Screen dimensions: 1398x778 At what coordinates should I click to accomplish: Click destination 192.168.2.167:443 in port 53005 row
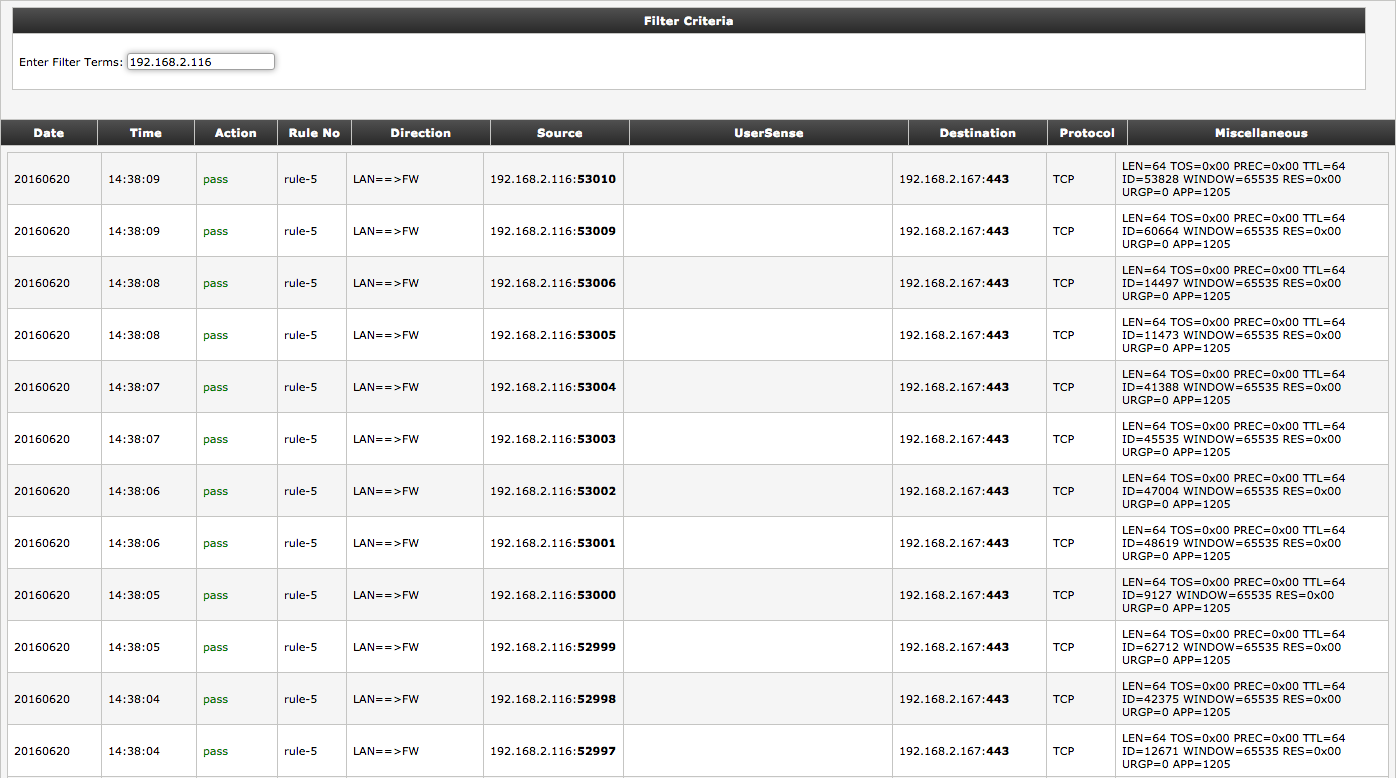[954, 335]
